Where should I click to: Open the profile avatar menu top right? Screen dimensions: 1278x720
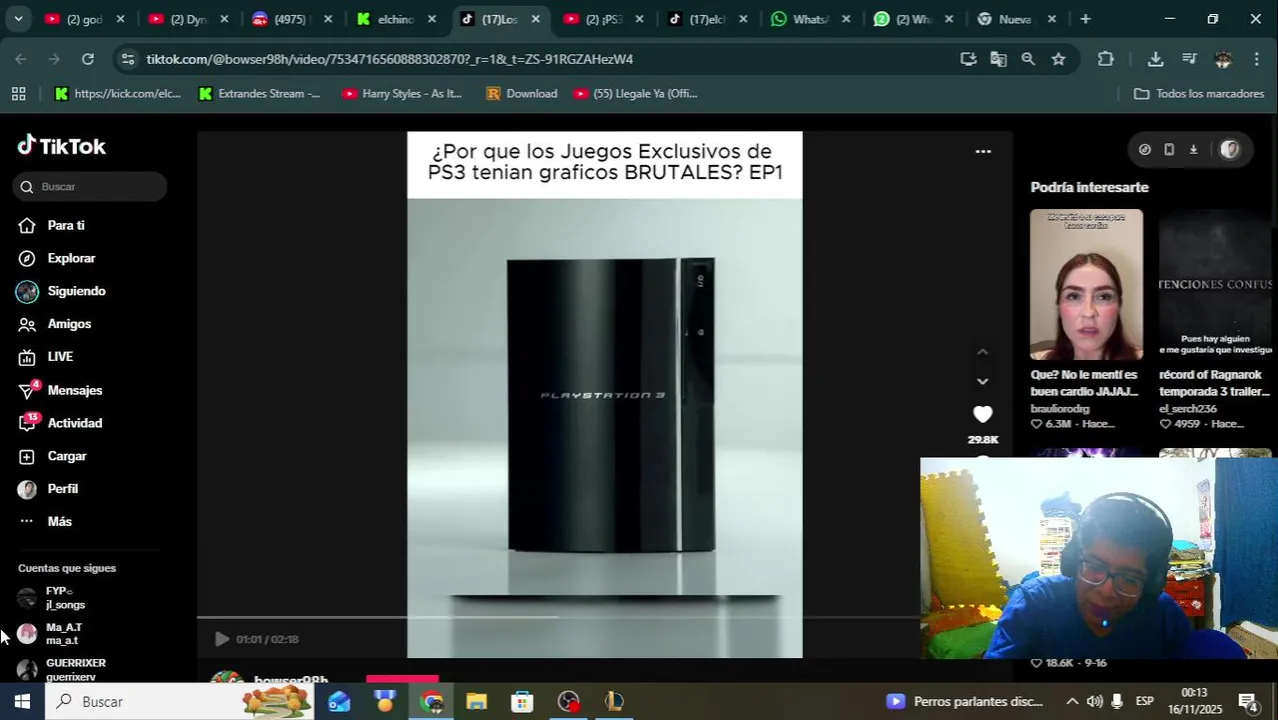pos(1230,149)
